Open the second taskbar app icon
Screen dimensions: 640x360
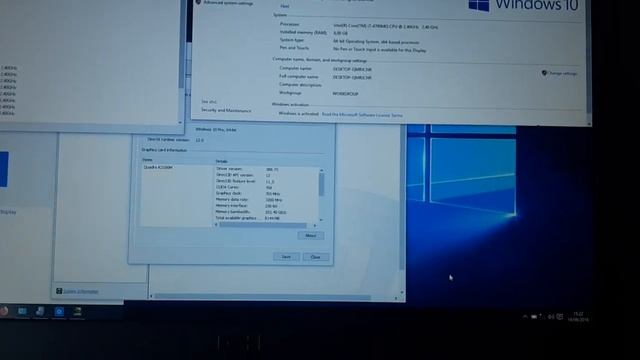(x=40, y=311)
